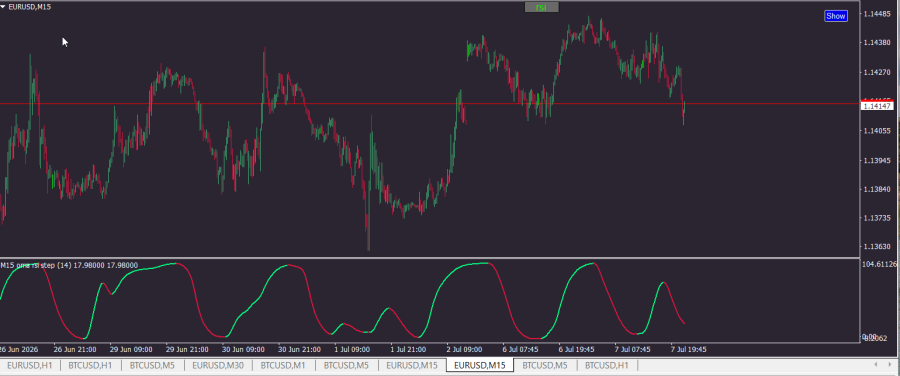Click the current price label 1.14147
The image size is (900, 376).
[x=877, y=106]
